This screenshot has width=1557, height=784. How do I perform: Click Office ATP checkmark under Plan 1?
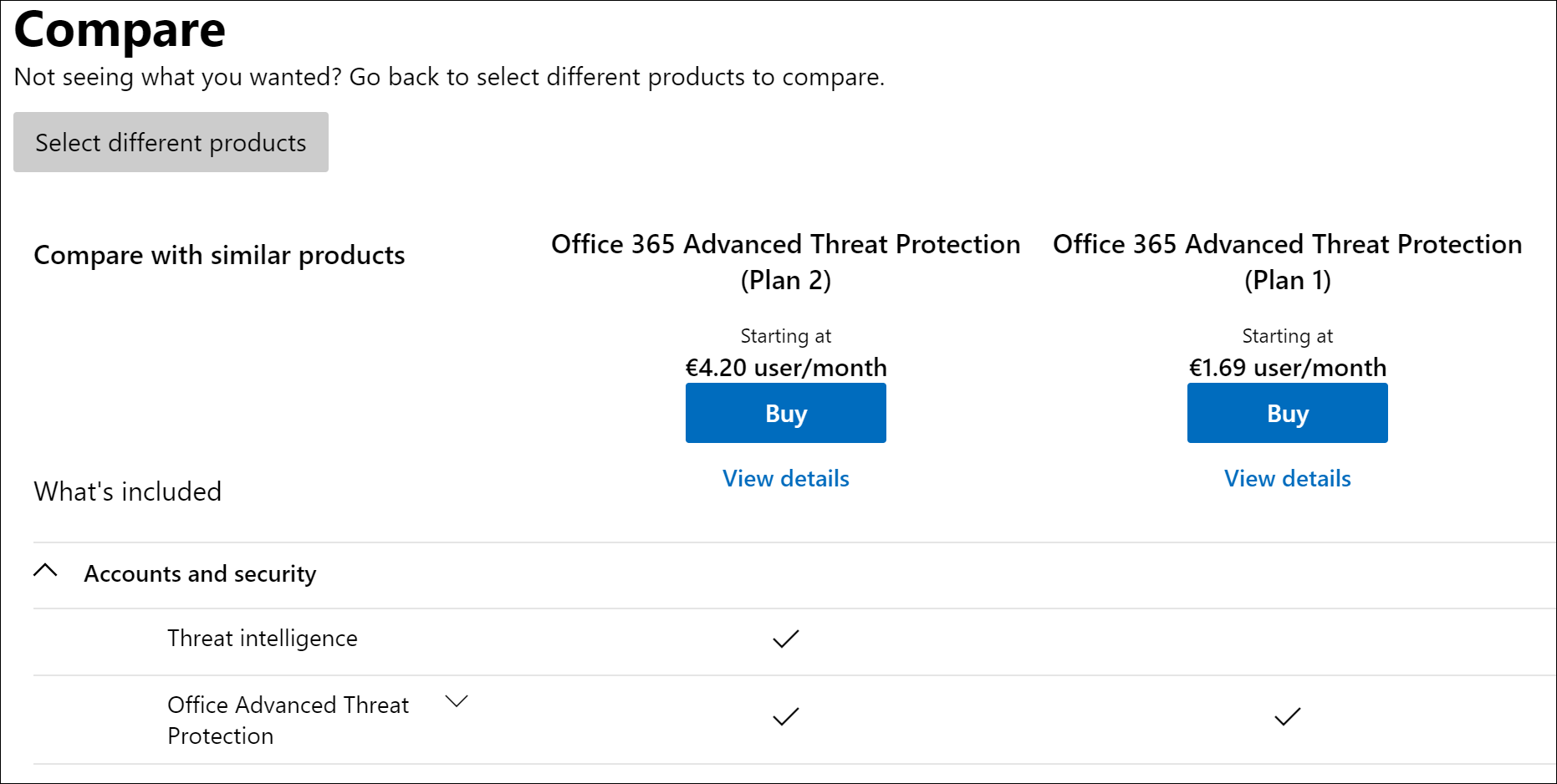pos(1288,717)
